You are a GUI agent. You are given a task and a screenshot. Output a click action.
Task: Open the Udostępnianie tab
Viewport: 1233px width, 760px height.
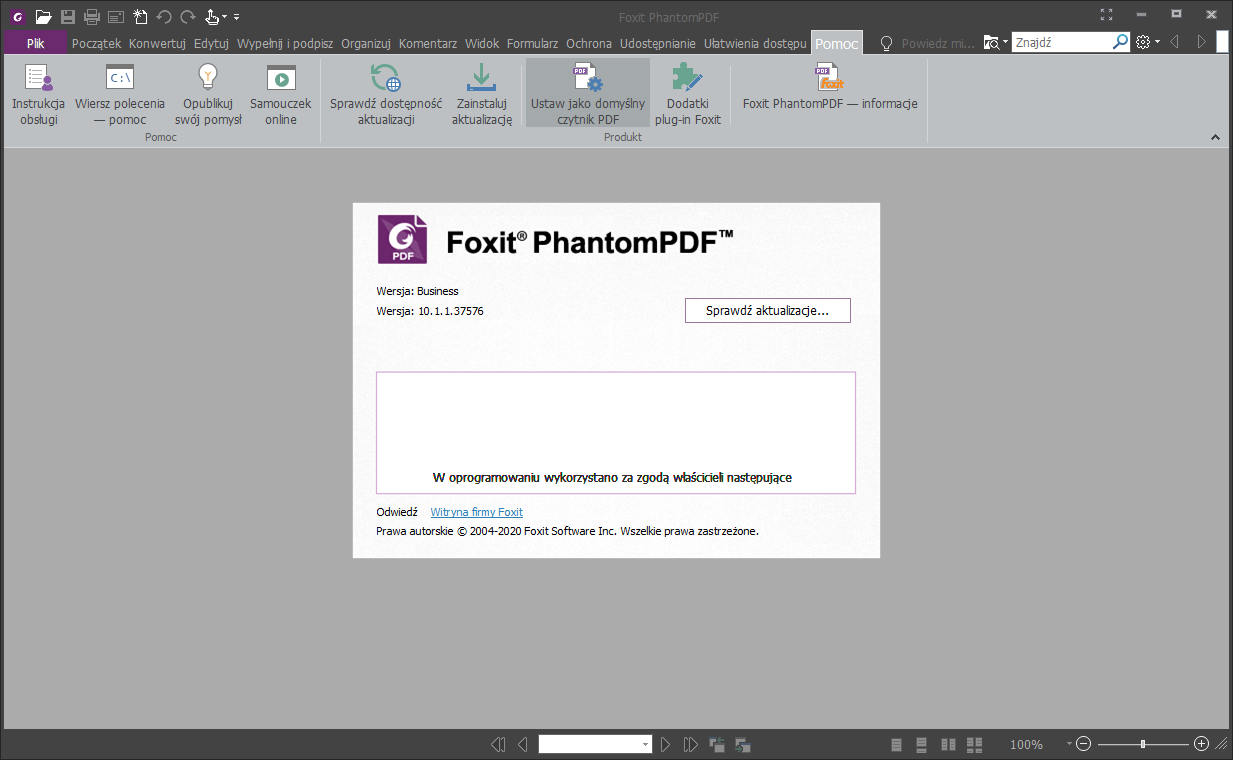pos(658,43)
